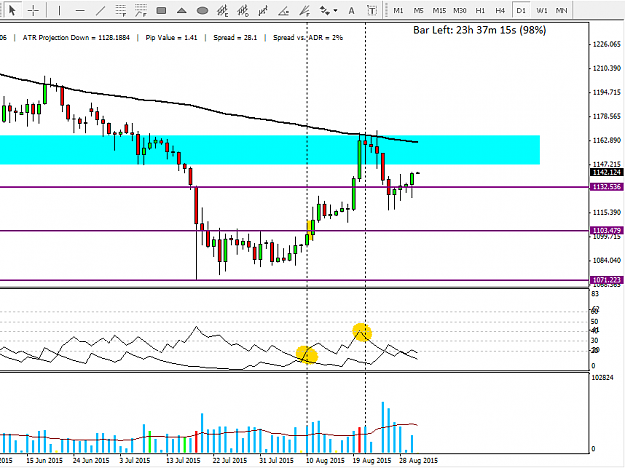Select the arrow Cursor tool
Screen dimensions: 625x468
(12, 10)
